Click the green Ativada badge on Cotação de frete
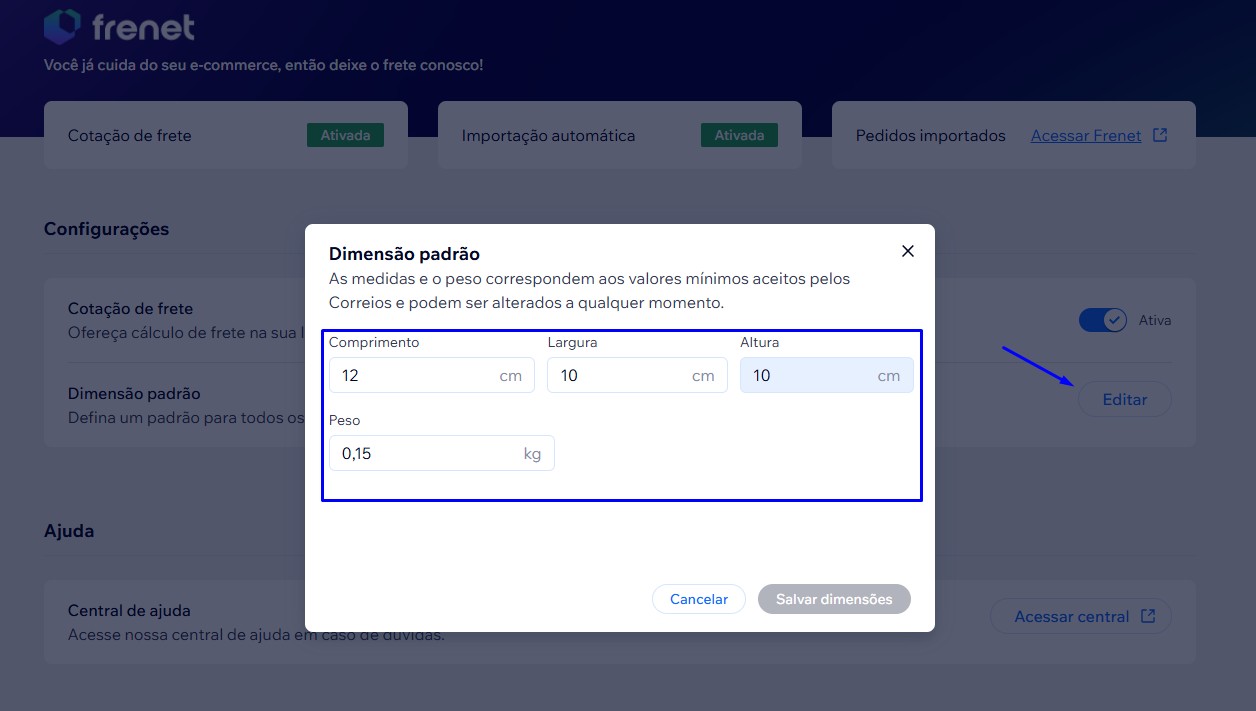 (x=345, y=135)
